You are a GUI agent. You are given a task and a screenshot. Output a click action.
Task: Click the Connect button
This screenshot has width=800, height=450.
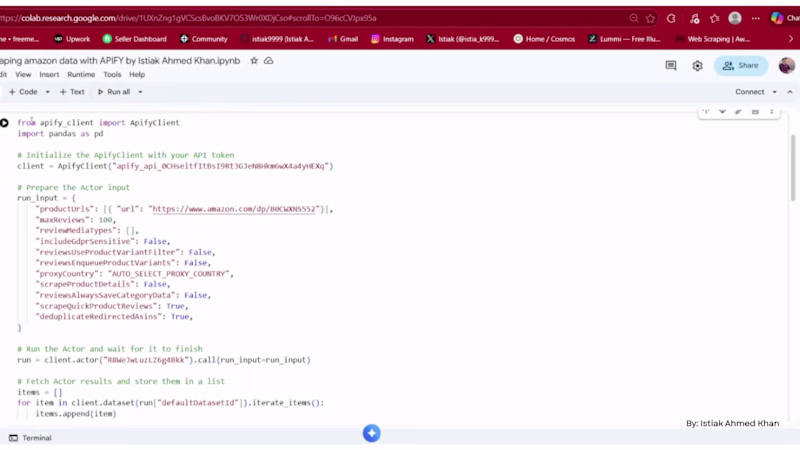[x=749, y=92]
